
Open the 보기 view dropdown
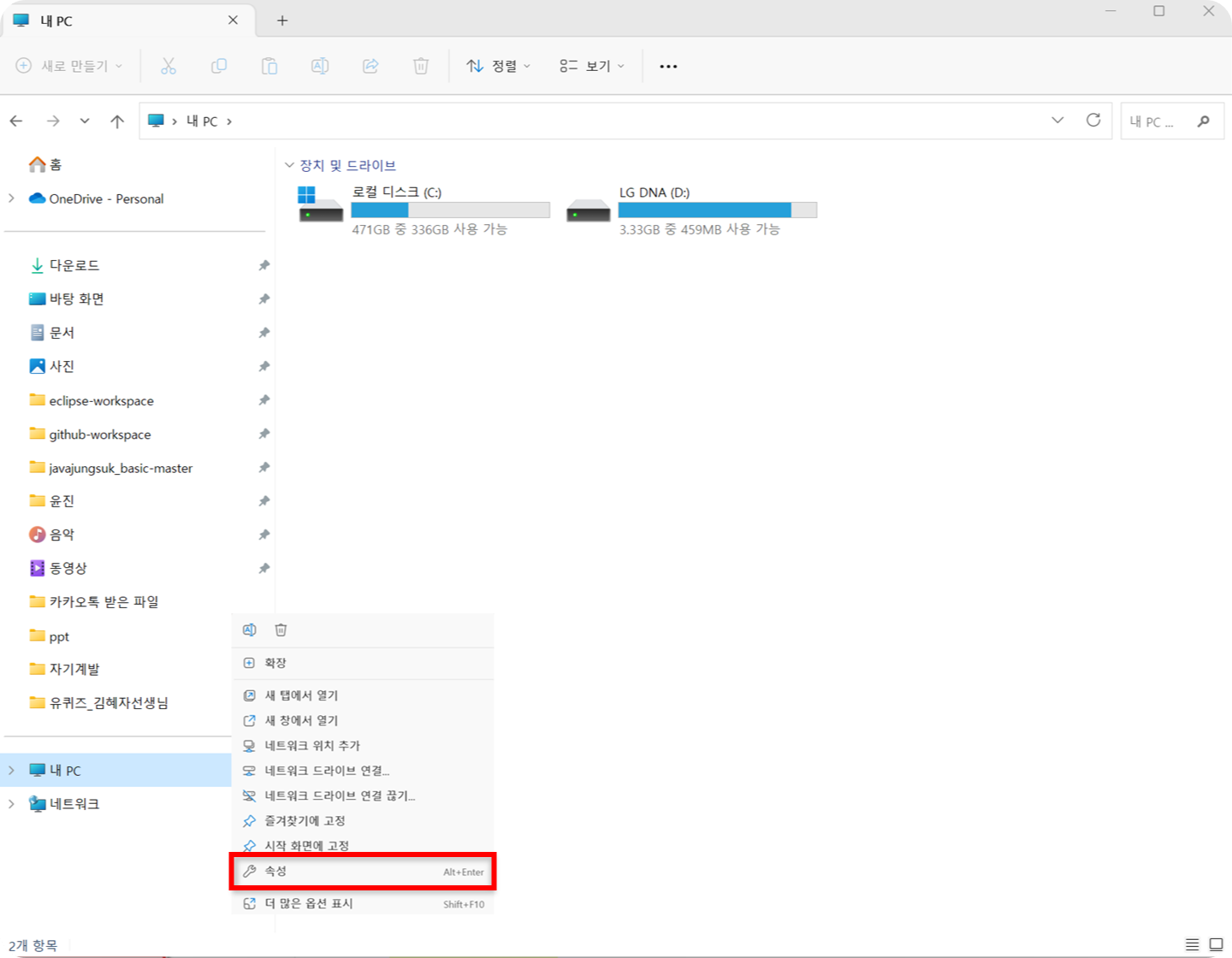point(592,66)
